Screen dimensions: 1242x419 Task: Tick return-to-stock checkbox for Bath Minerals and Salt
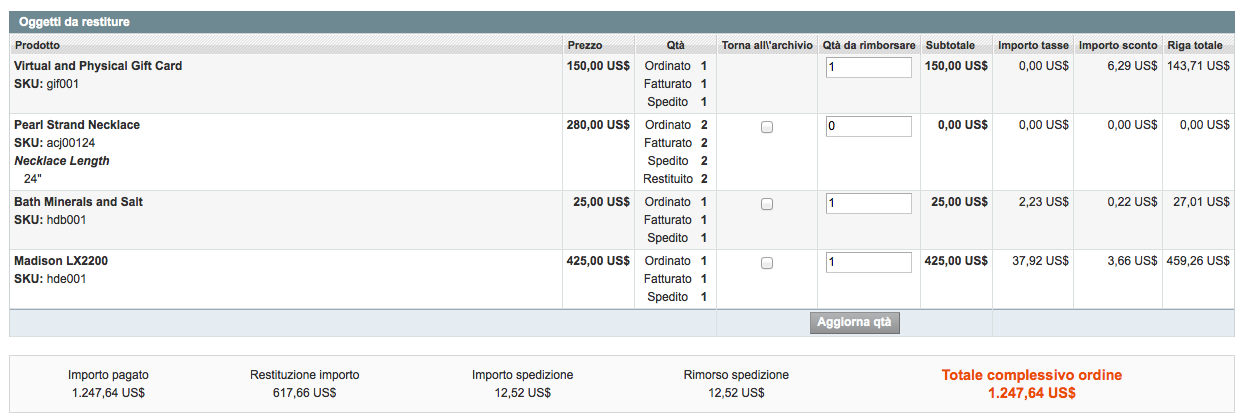[767, 204]
